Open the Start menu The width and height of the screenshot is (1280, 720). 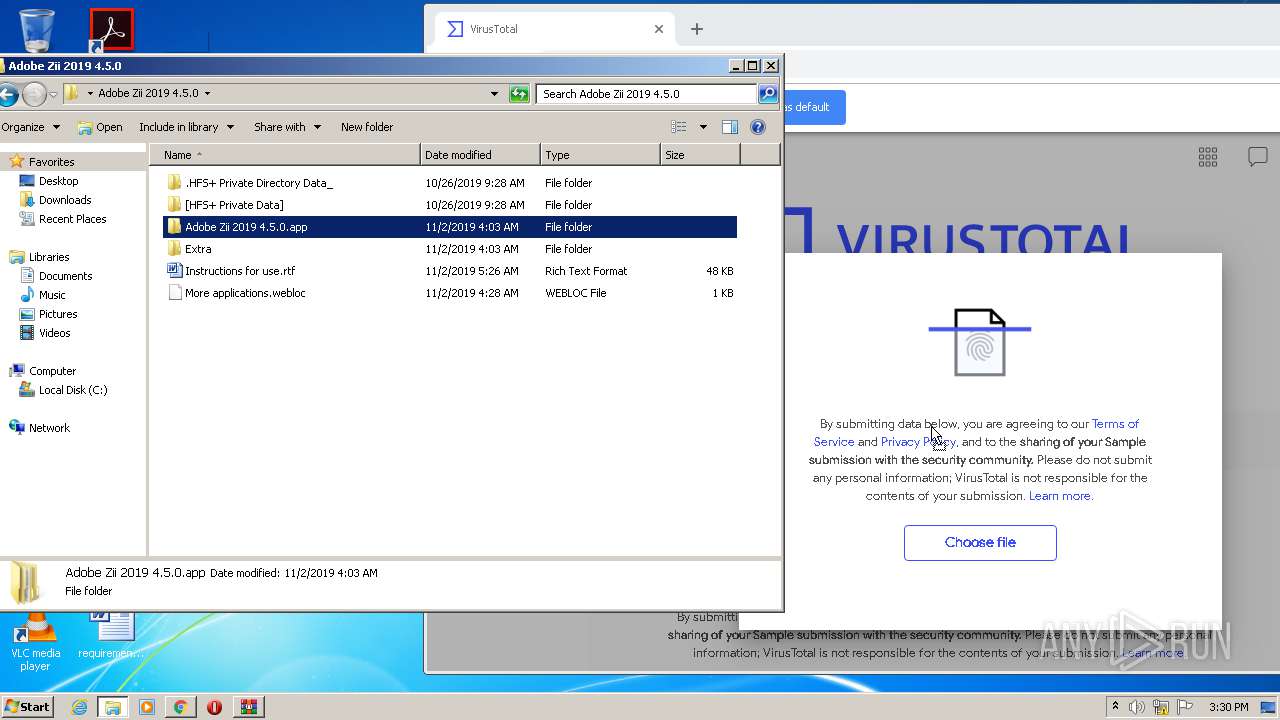pos(27,707)
